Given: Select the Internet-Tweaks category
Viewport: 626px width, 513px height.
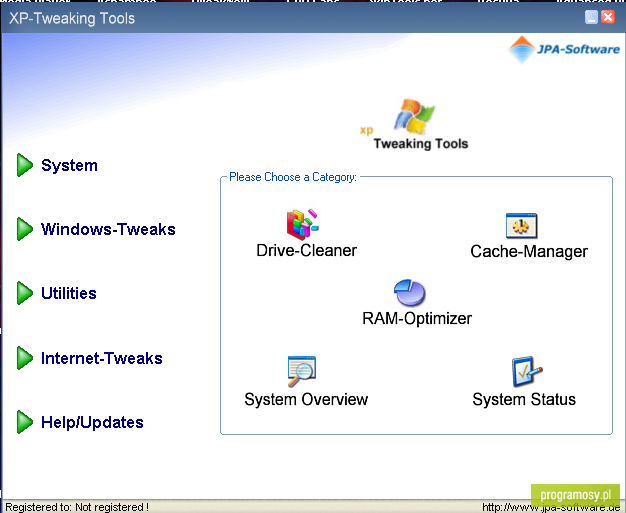Looking at the screenshot, I should click(x=102, y=358).
